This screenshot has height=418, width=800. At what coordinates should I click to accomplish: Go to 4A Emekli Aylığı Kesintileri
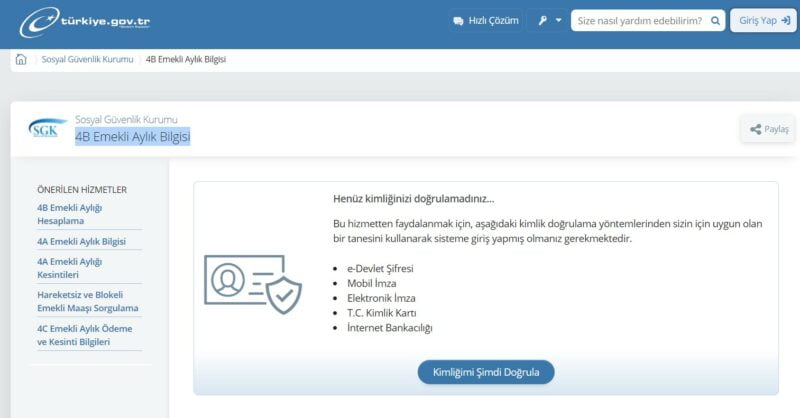[x=70, y=268]
